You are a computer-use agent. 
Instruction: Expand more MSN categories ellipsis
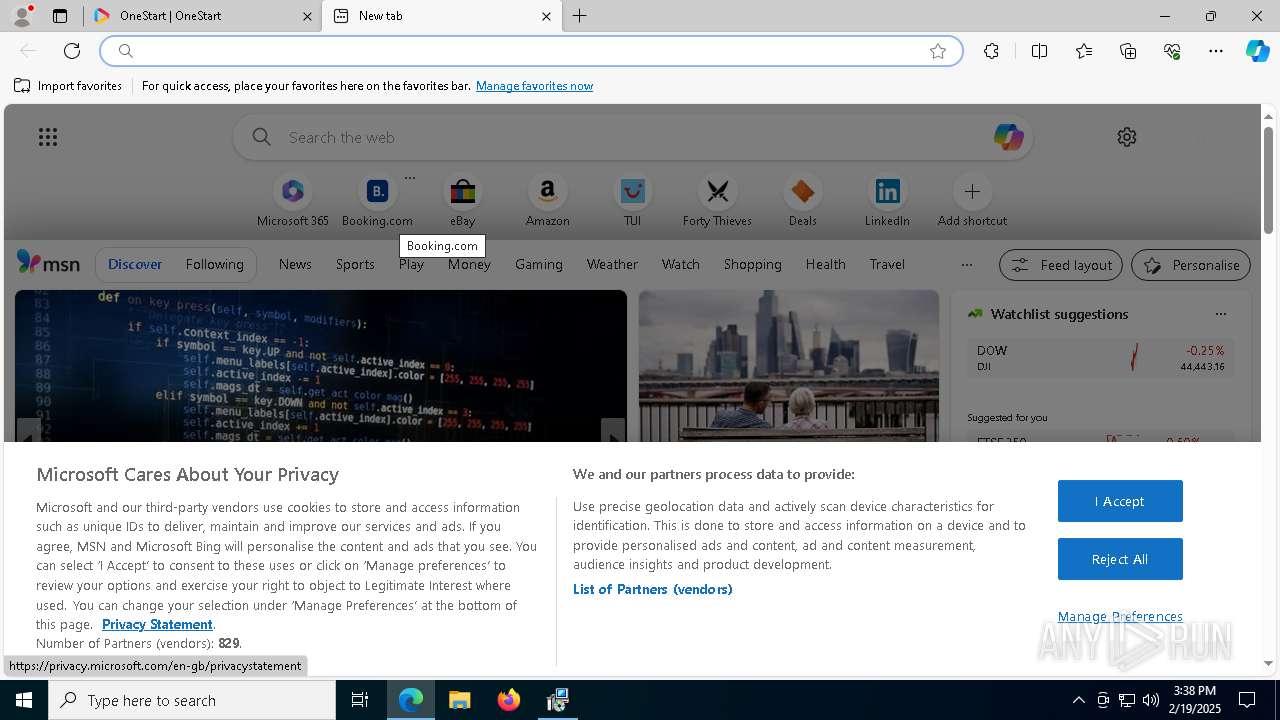(966, 265)
